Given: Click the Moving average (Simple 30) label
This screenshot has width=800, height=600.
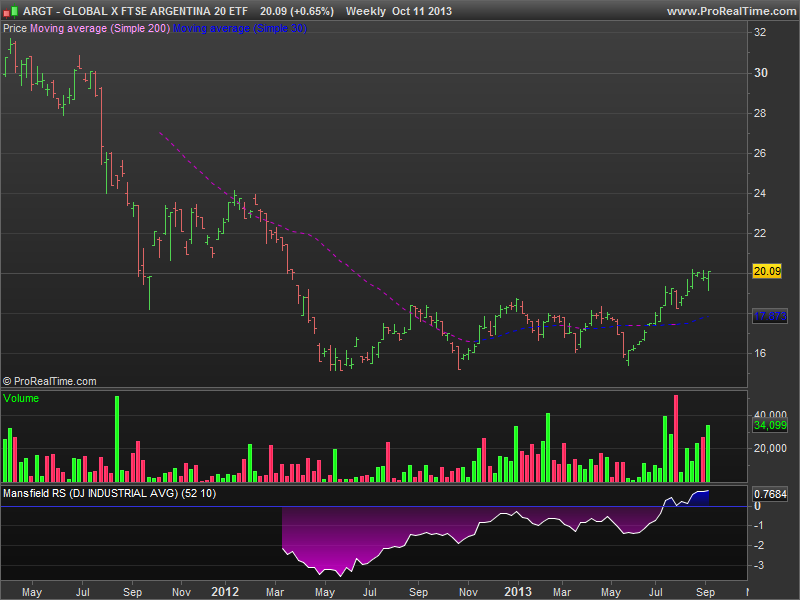Looking at the screenshot, I should coord(240,28).
